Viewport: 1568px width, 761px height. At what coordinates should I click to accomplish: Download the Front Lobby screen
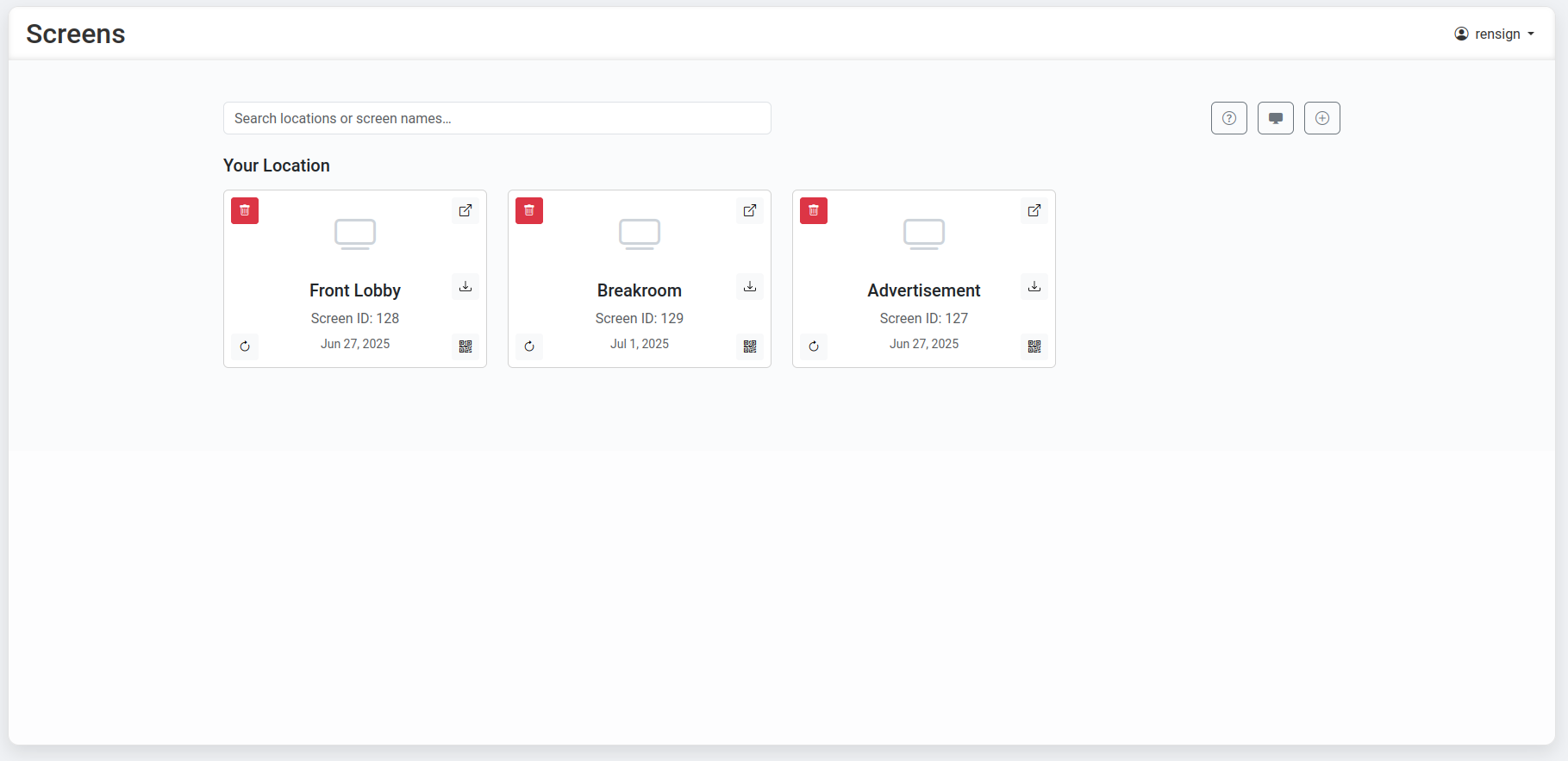coord(465,286)
